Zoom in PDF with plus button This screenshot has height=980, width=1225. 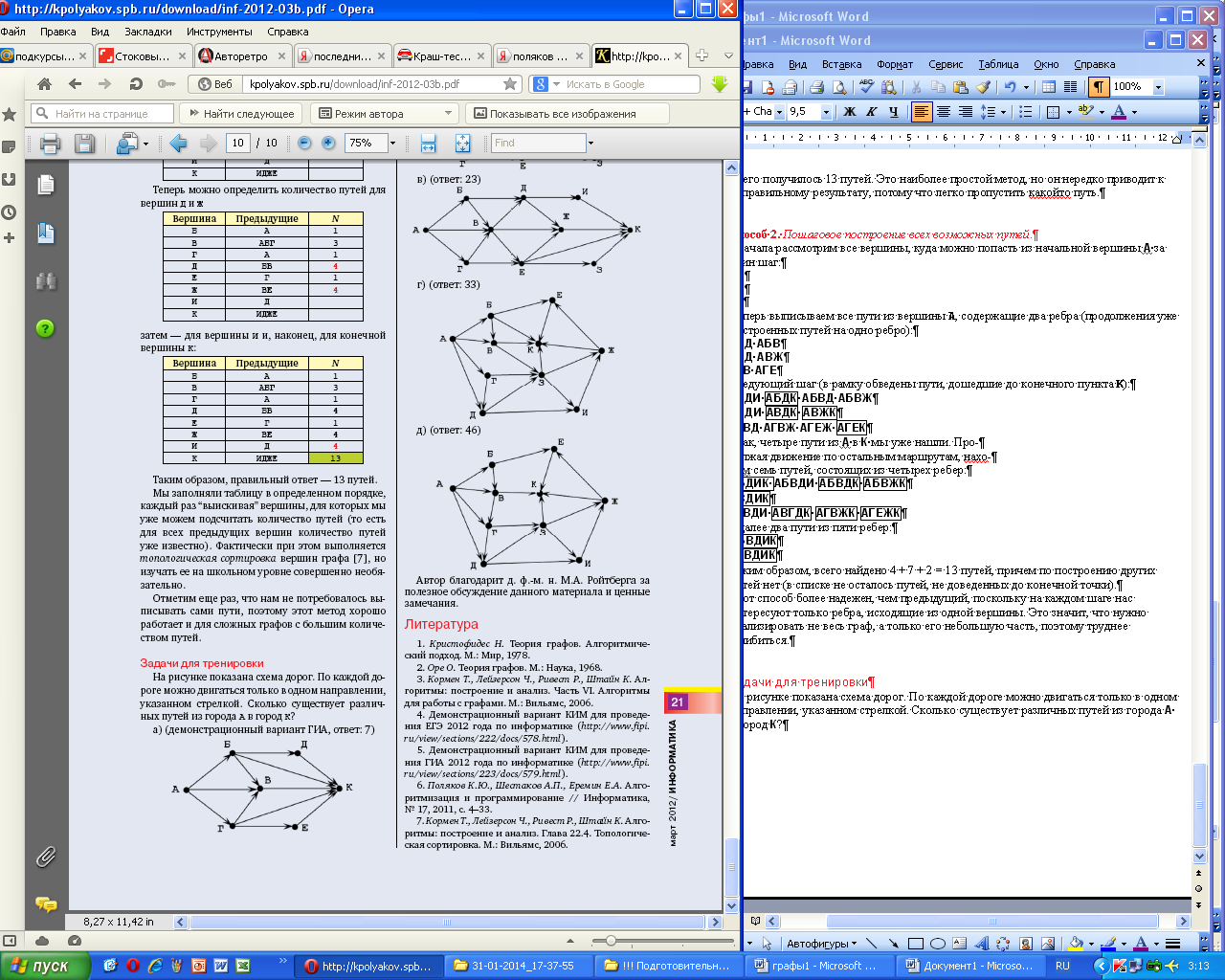tap(328, 143)
